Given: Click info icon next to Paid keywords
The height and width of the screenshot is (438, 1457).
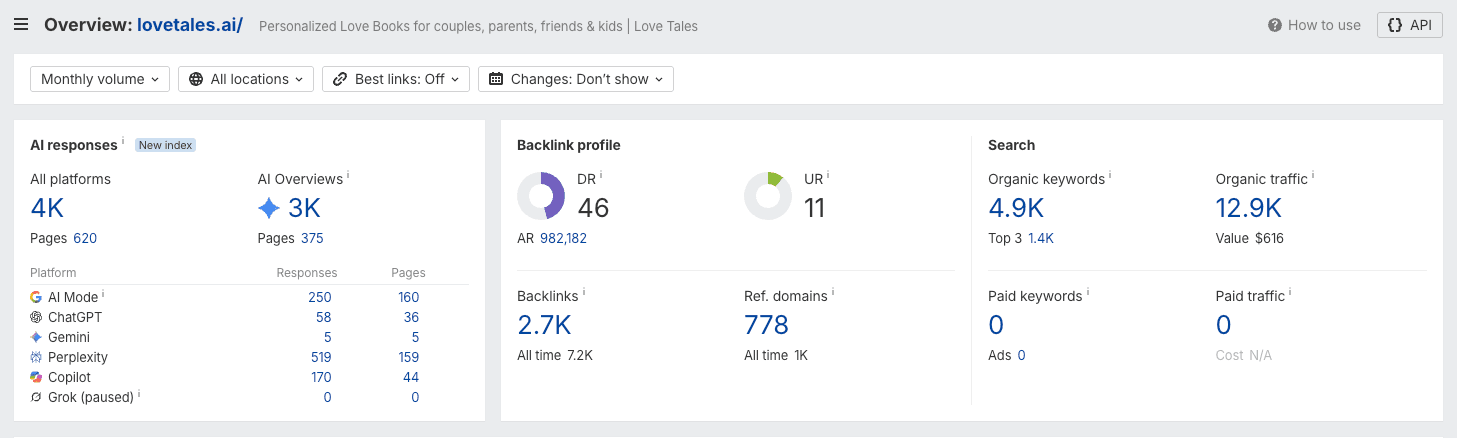Looking at the screenshot, I should point(1088,293).
